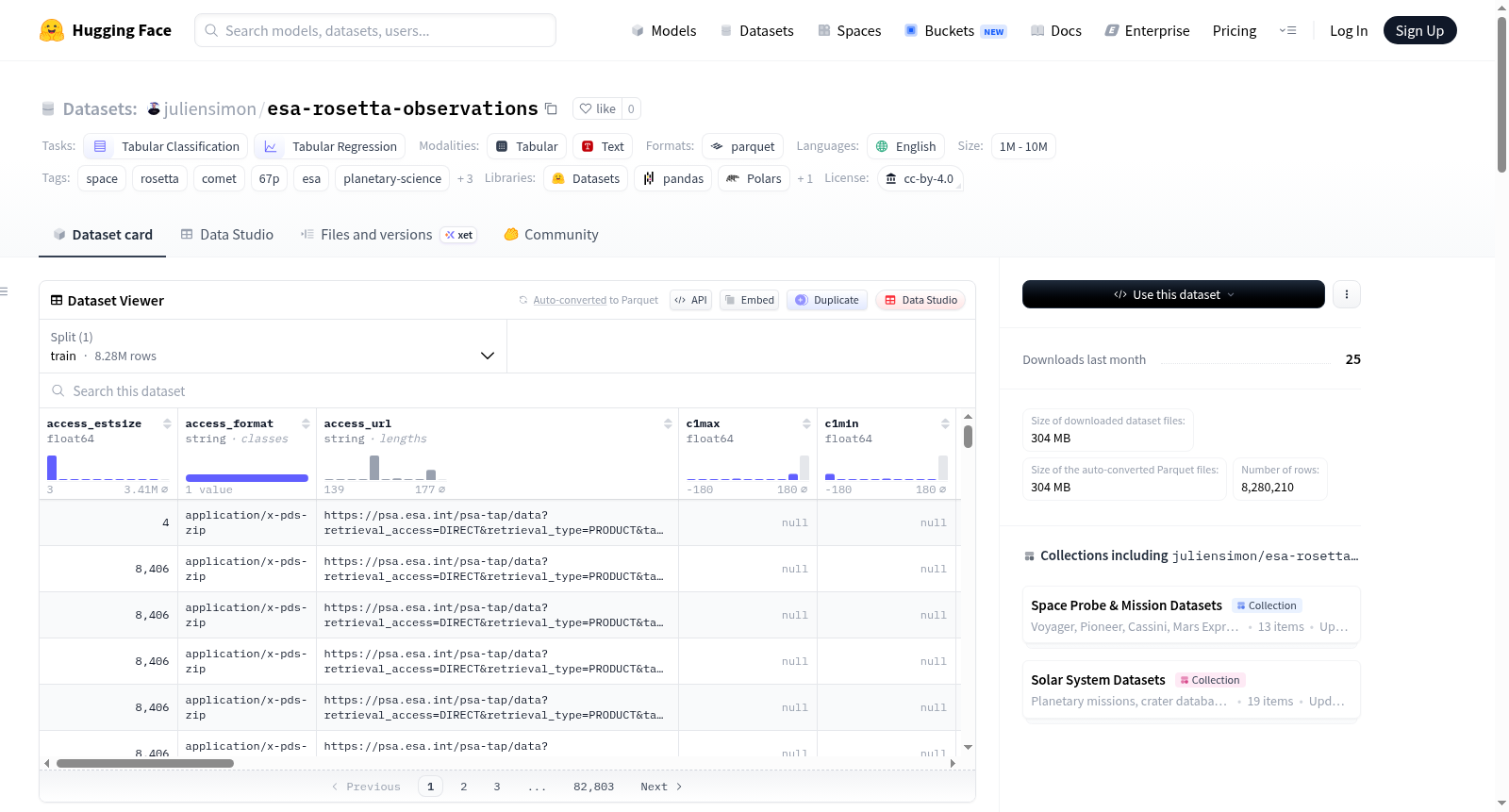Expand the Split train dropdown
The height and width of the screenshot is (812, 1509).
274,346
